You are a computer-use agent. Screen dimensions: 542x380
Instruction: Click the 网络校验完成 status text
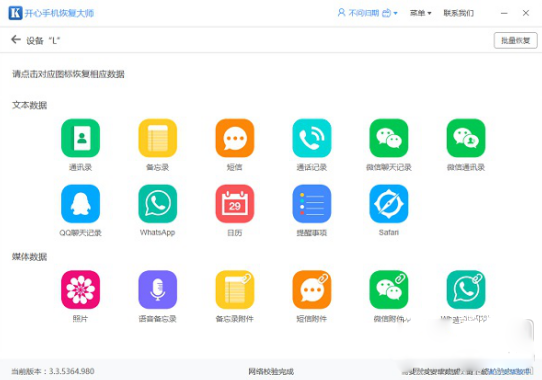(271, 372)
